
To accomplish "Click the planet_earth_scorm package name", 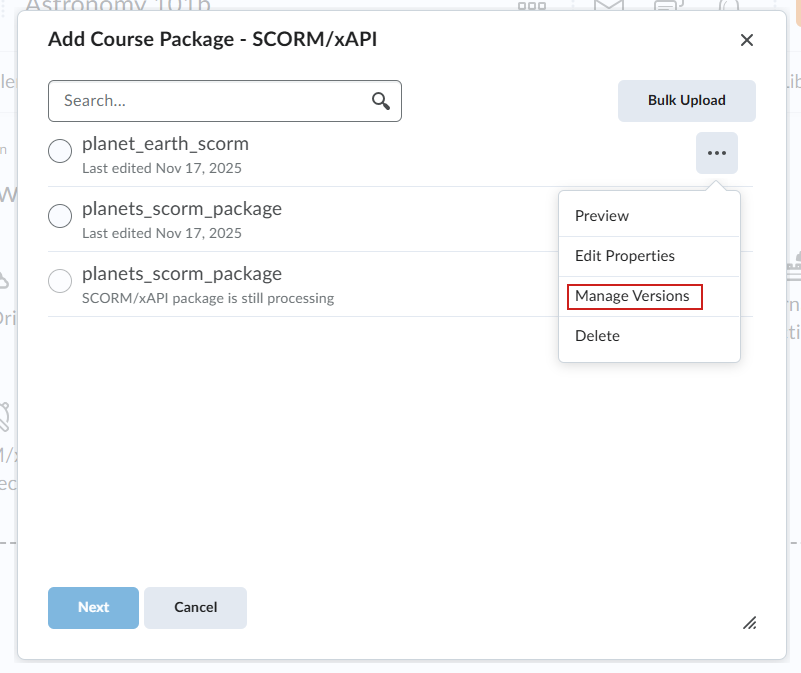I will [165, 143].
